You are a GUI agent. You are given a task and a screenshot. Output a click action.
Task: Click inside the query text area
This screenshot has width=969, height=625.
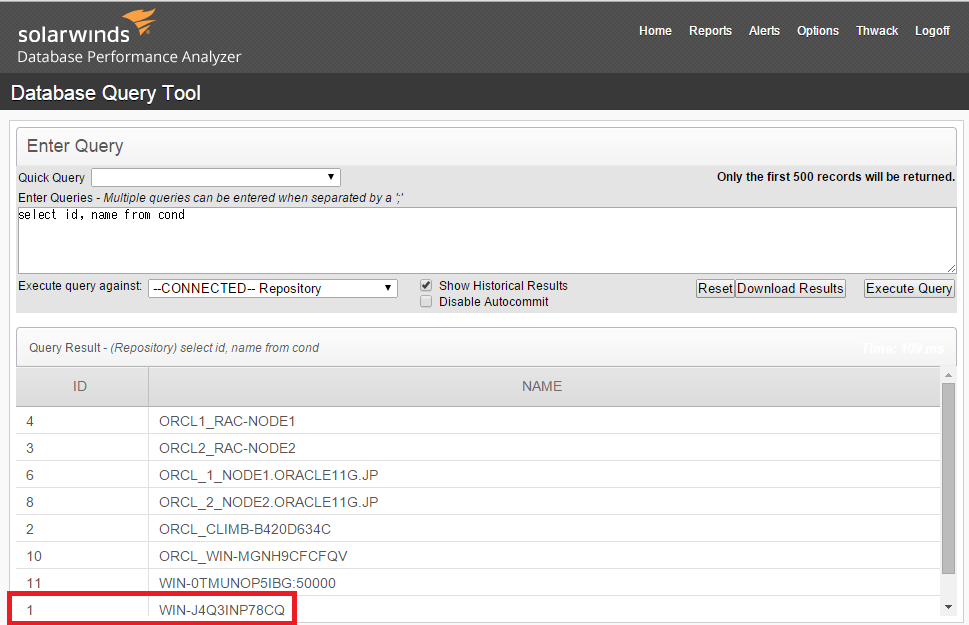pos(487,240)
